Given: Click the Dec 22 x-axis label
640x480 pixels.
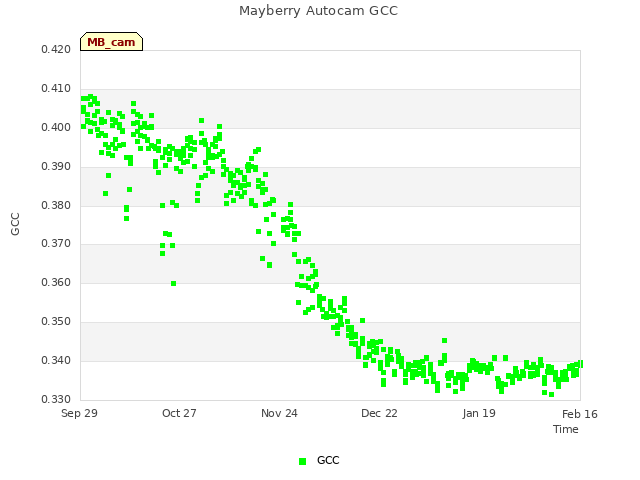Looking at the screenshot, I should [x=379, y=413].
